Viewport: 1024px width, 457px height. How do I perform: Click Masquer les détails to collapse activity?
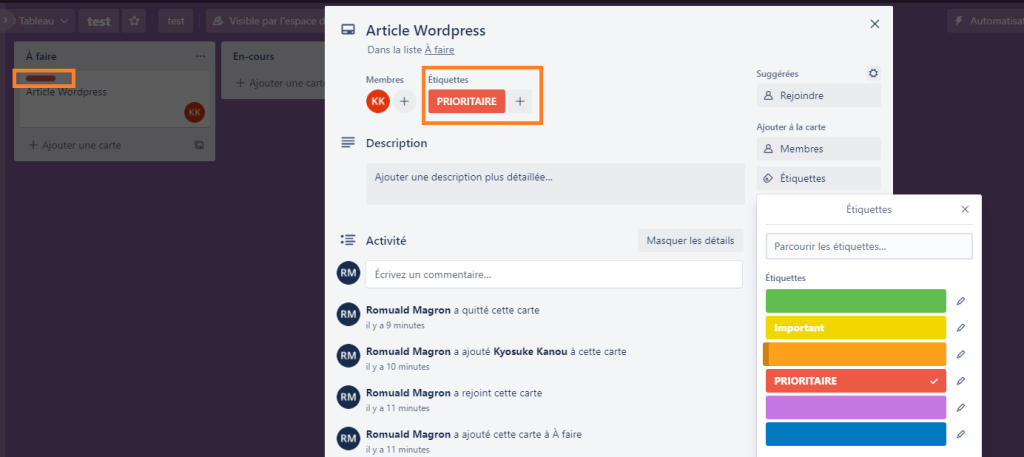click(690, 240)
